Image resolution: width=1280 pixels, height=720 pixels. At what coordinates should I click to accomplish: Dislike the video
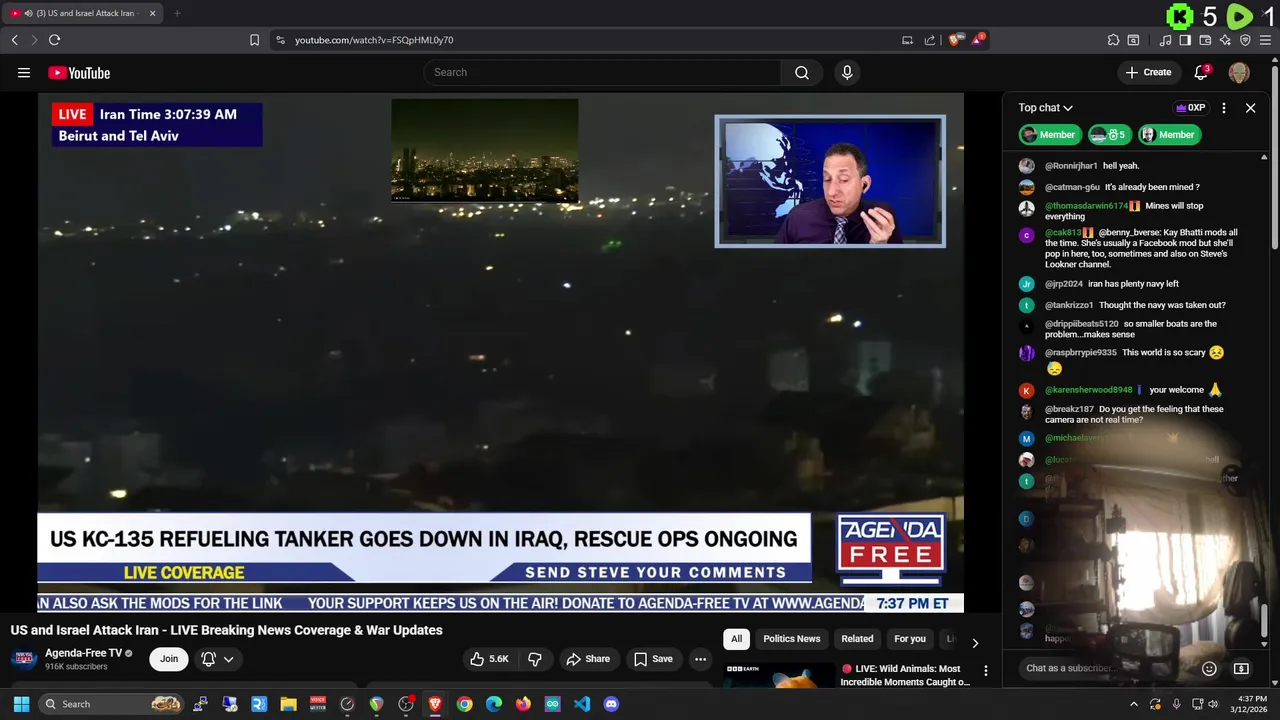pyautogui.click(x=535, y=659)
